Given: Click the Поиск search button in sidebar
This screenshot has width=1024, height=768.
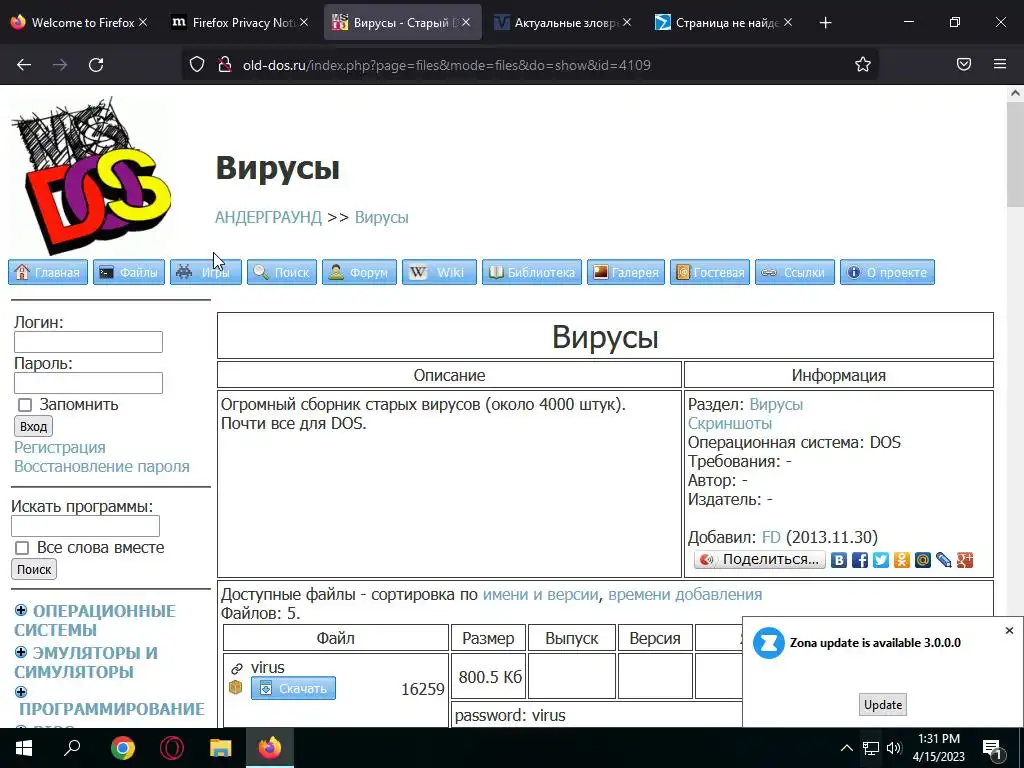Looking at the screenshot, I should (34, 569).
